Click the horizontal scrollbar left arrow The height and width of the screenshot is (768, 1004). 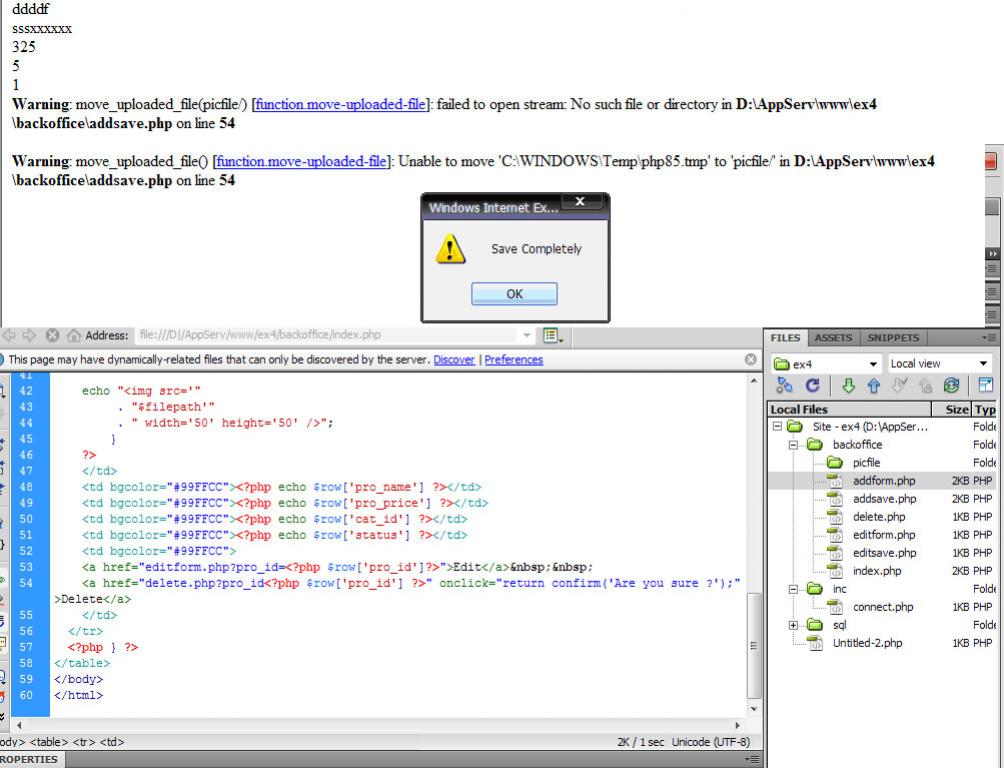(x=19, y=725)
